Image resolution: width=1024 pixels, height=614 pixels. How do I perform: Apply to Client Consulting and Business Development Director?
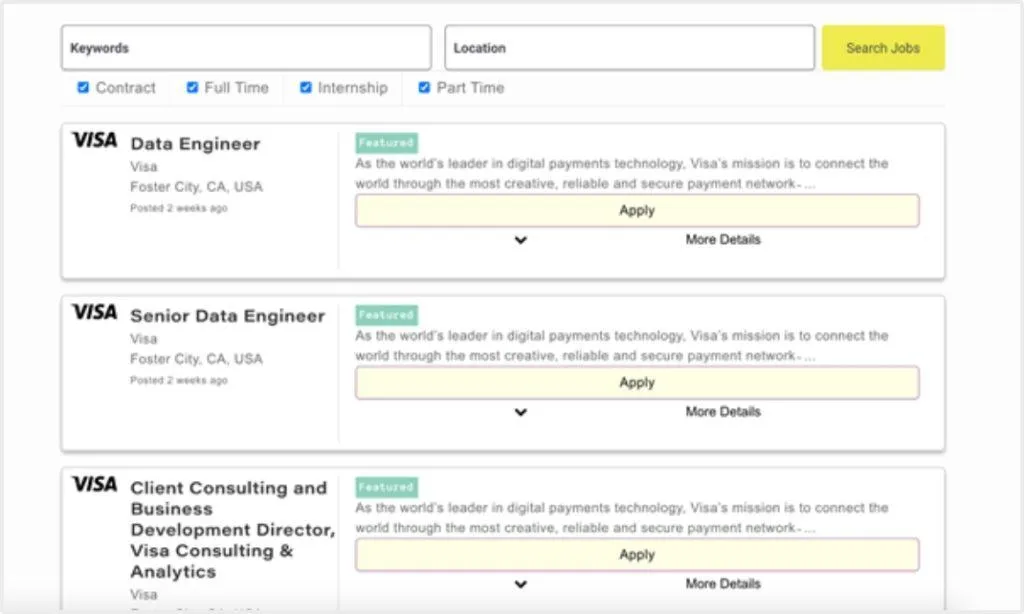(x=637, y=555)
